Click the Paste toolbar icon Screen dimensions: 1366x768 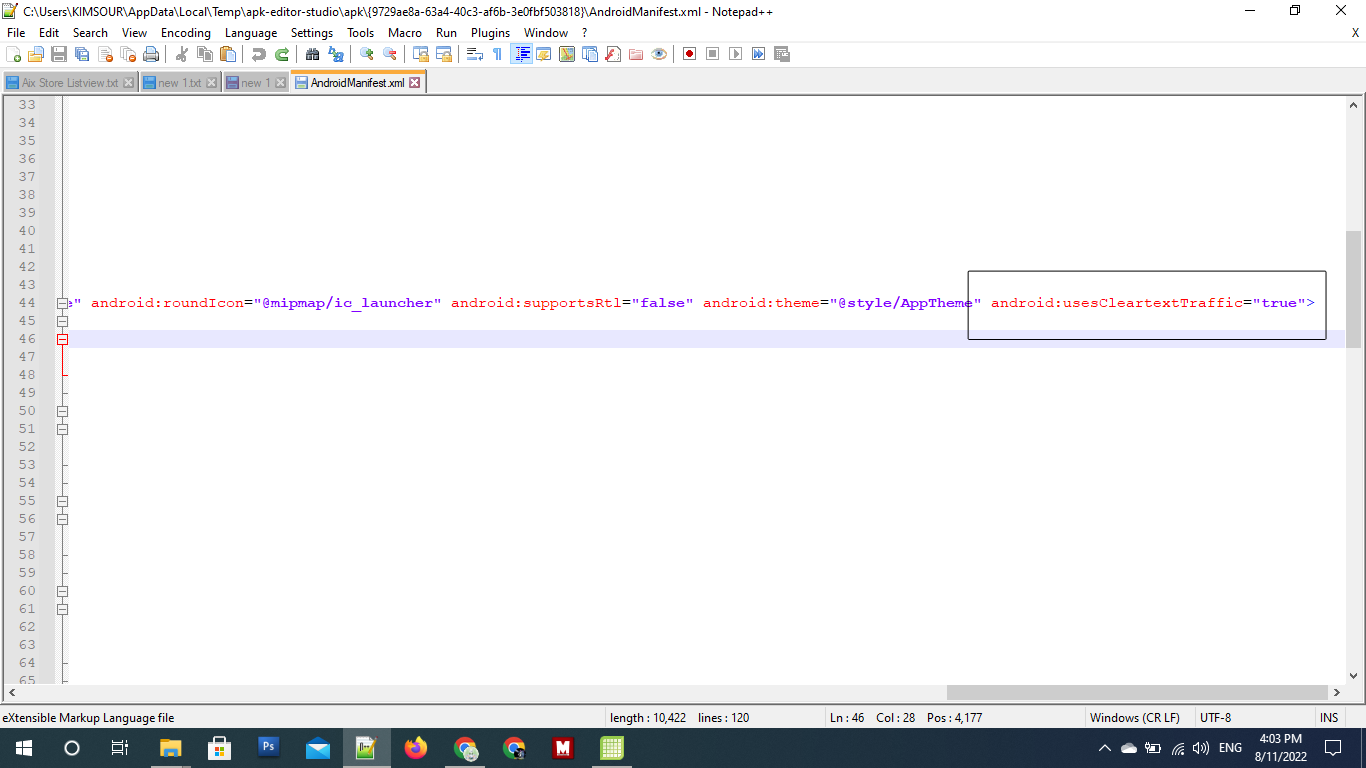[x=228, y=54]
